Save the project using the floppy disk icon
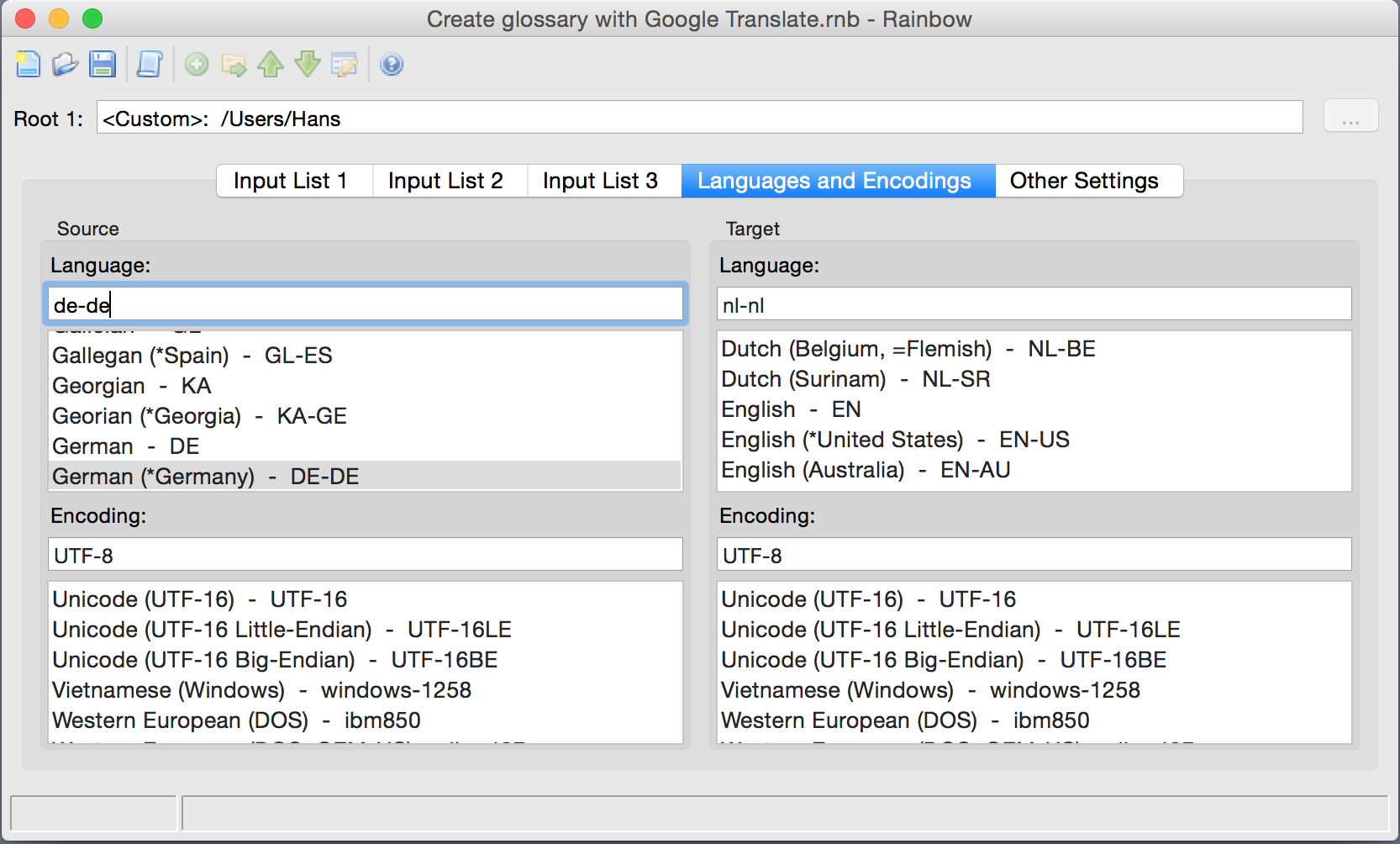The height and width of the screenshot is (844, 1400). [103, 65]
